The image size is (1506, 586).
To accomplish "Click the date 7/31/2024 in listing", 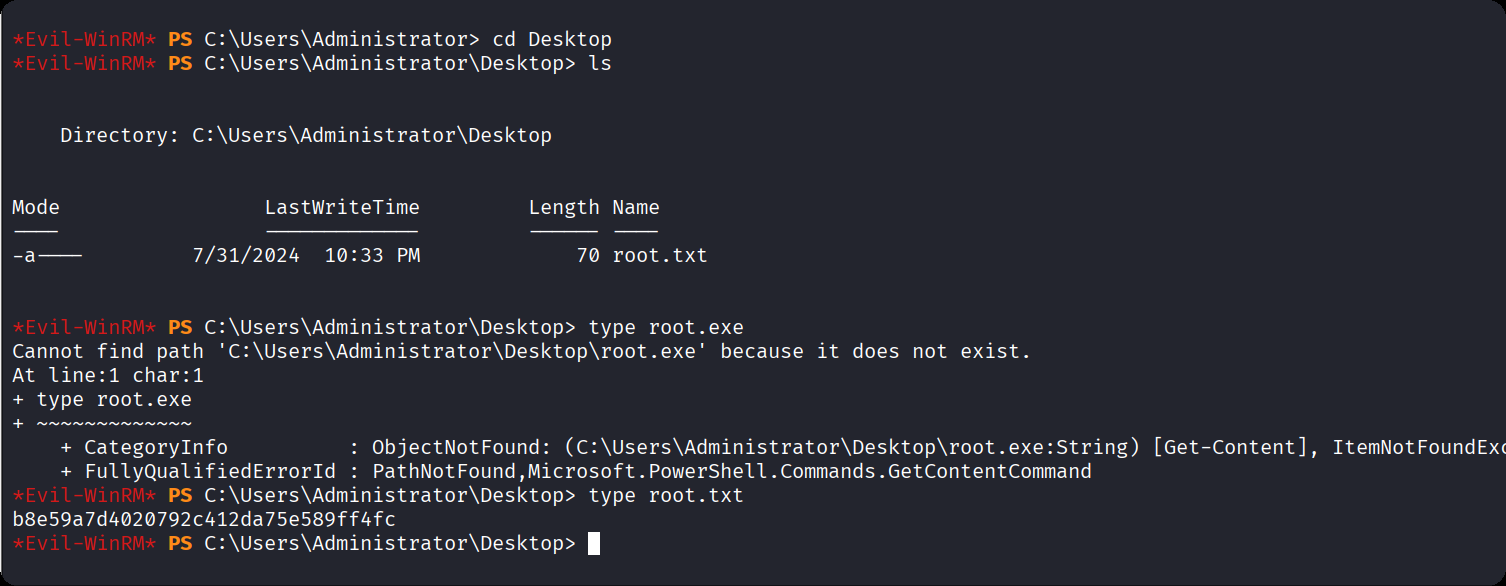I will tap(246, 256).
